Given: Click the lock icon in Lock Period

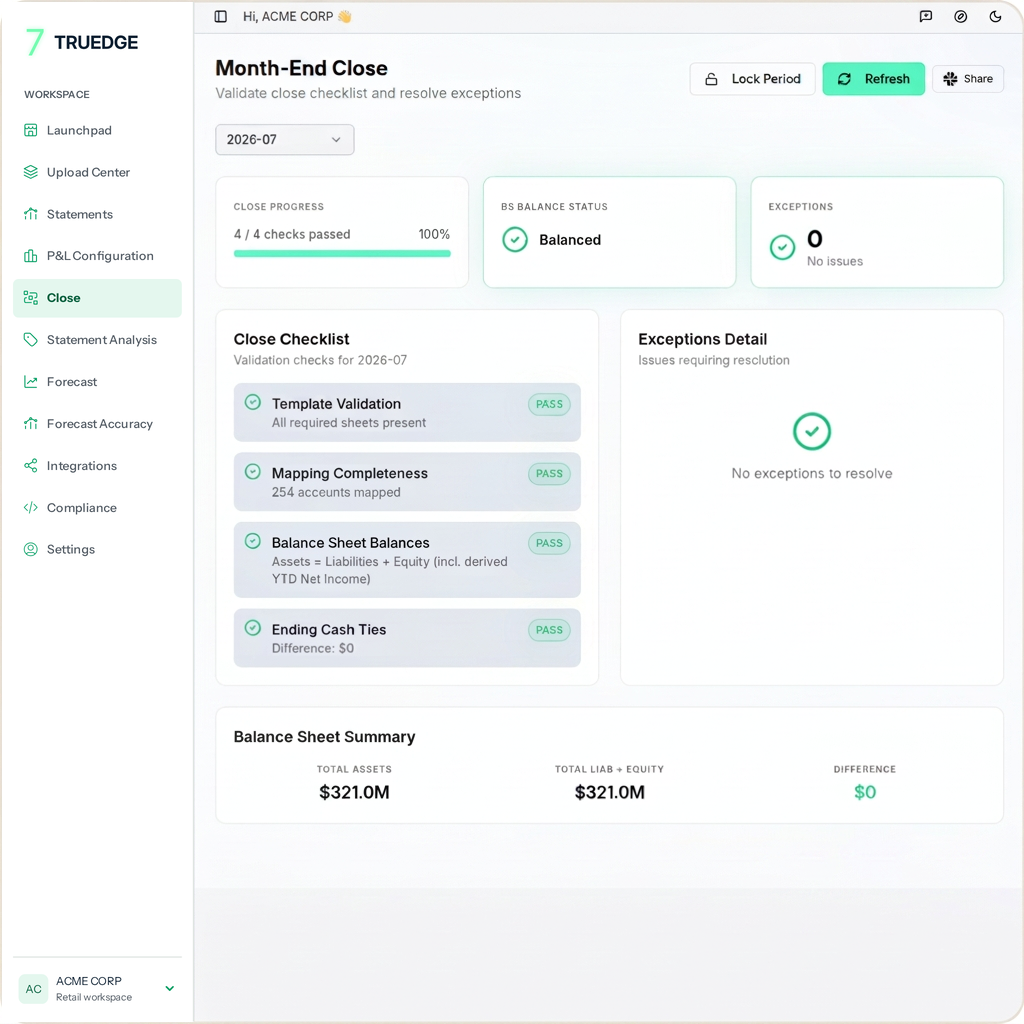Looking at the screenshot, I should 711,79.
